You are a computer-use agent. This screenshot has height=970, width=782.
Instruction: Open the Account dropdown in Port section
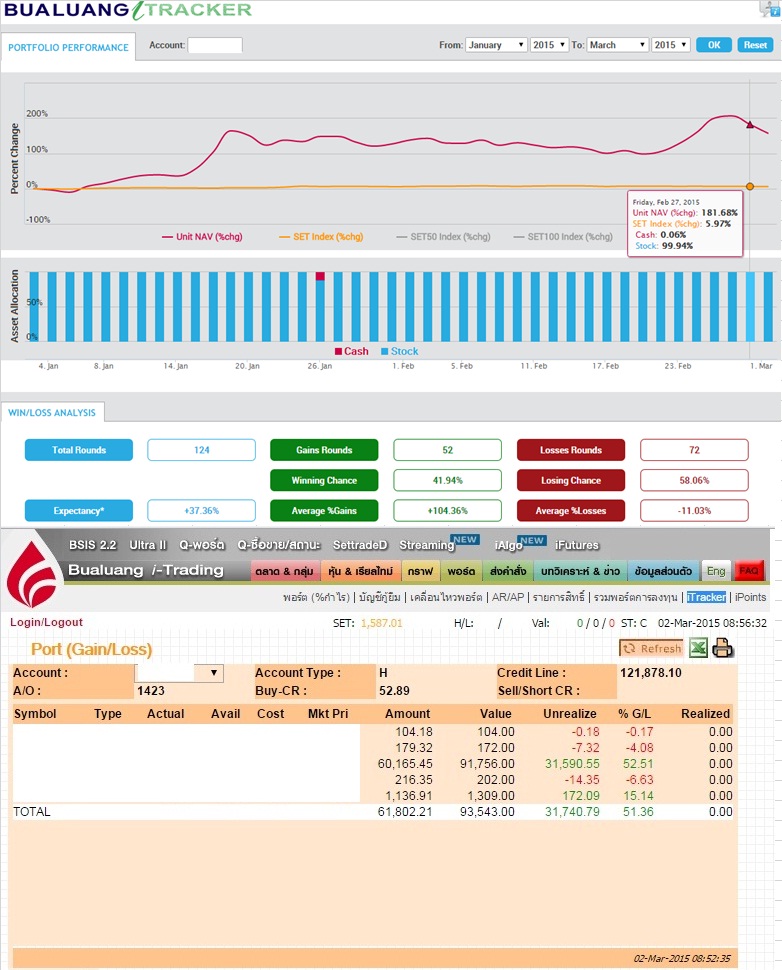point(179,672)
